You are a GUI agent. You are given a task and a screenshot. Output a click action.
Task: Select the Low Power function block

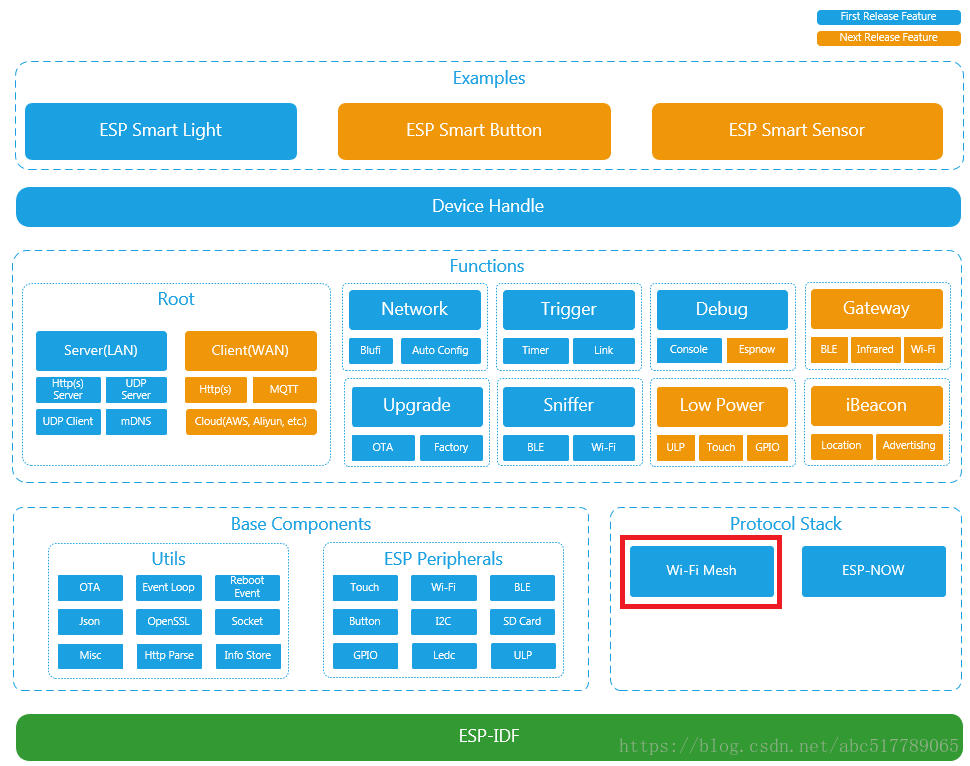(x=722, y=407)
